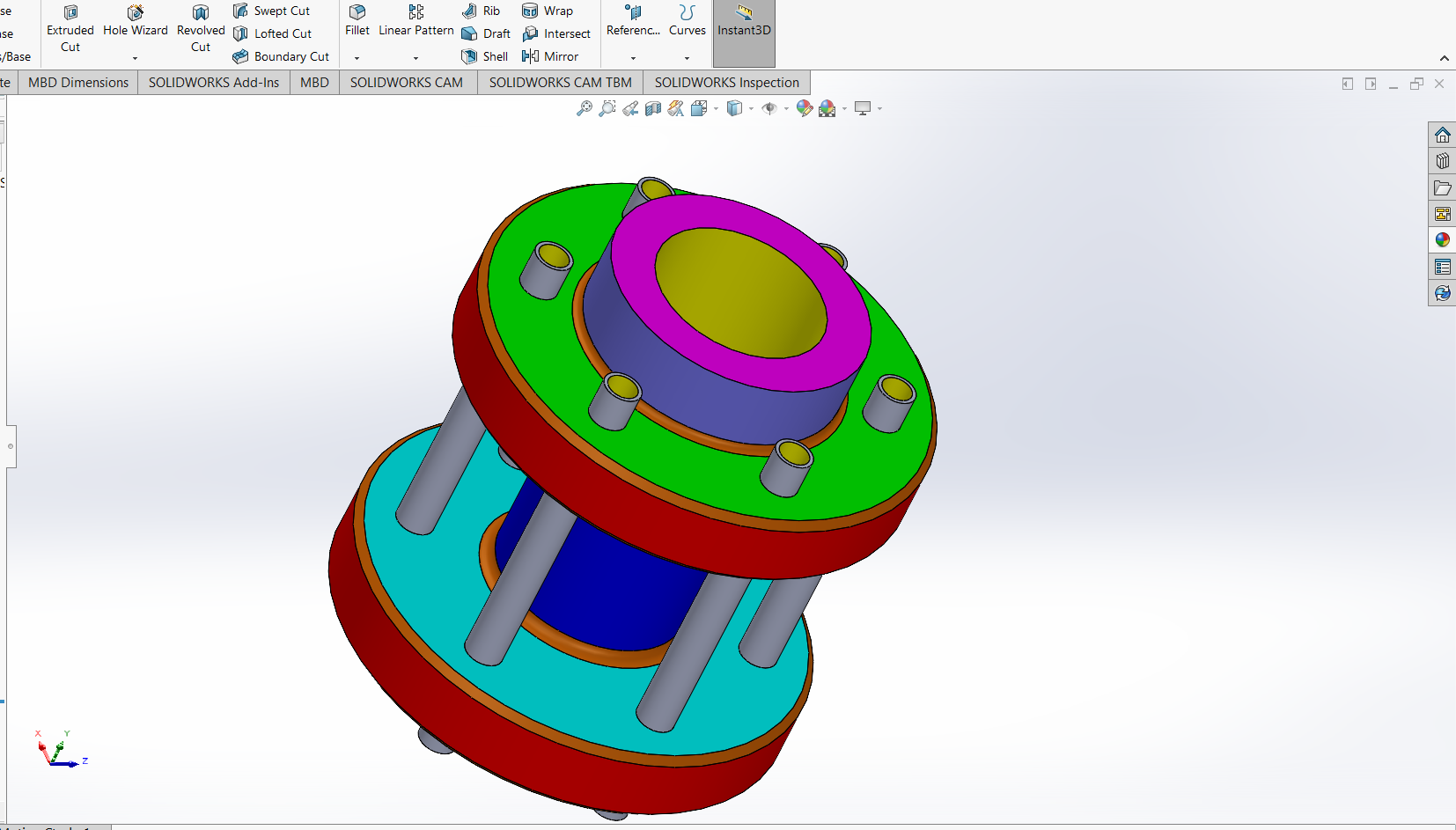Expand the Hide/Show Items dropdown arrow
The width and height of the screenshot is (1456, 830).
click(786, 109)
